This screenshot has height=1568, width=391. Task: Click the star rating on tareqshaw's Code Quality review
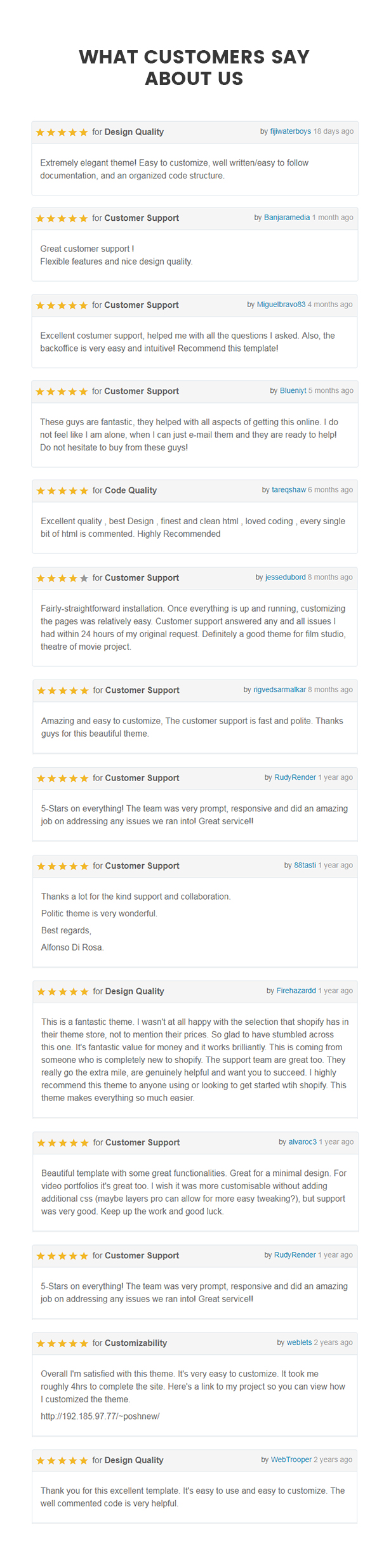click(x=62, y=491)
